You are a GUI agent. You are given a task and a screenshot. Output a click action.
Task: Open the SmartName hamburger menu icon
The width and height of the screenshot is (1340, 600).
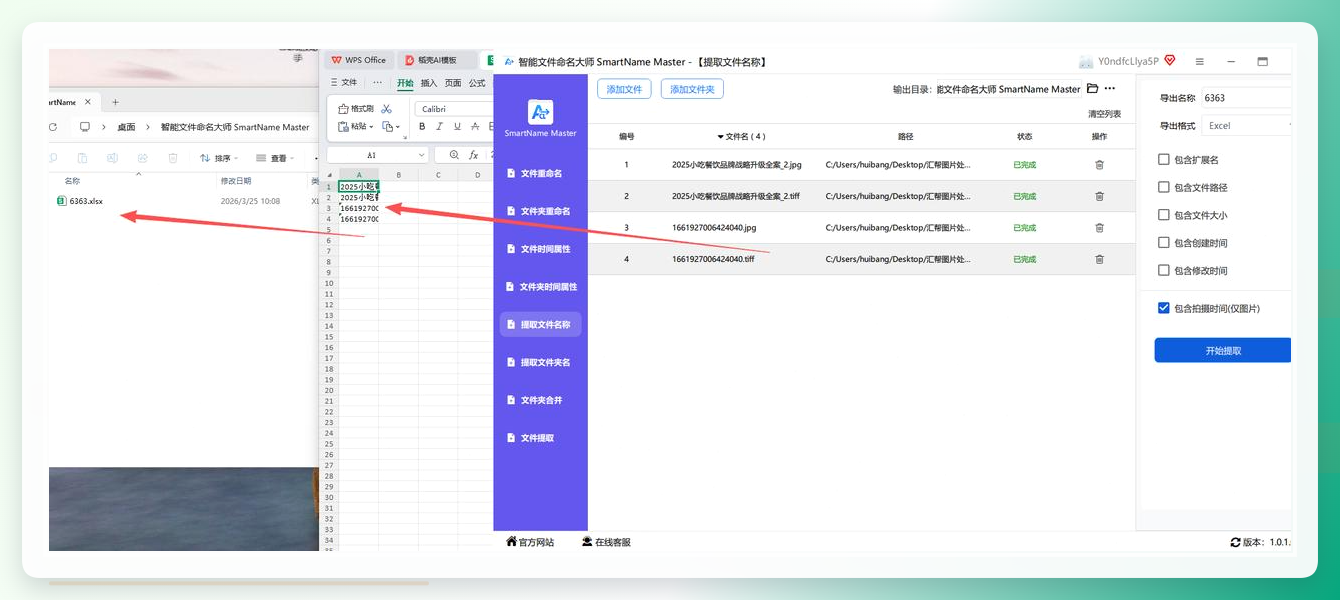tap(1200, 61)
